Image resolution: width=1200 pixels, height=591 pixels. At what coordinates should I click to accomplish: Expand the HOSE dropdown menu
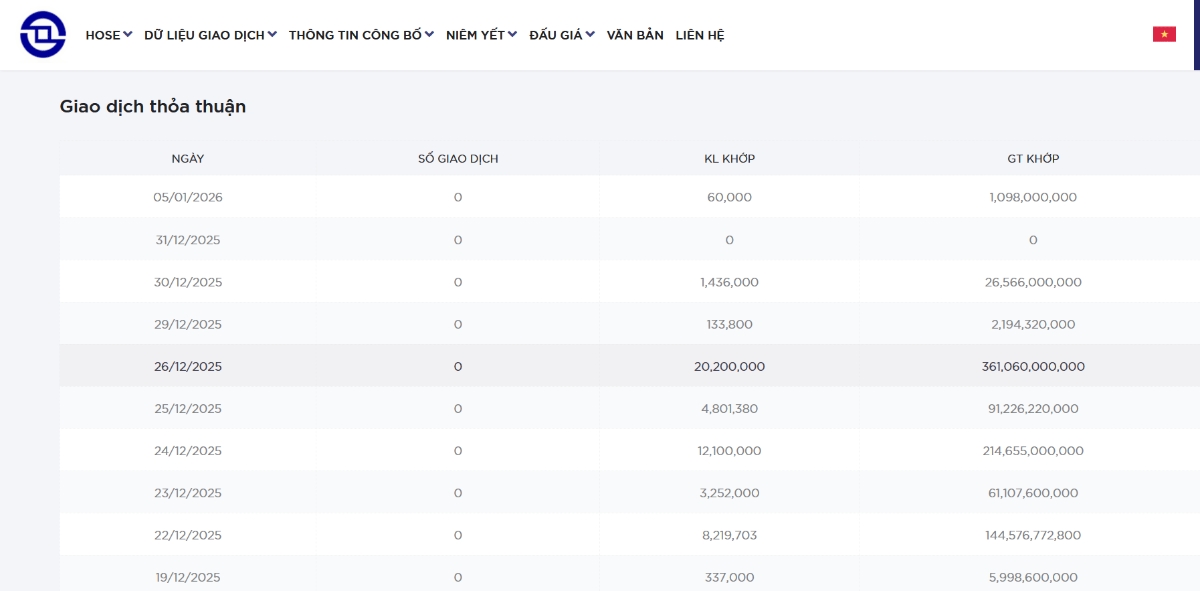coord(108,35)
